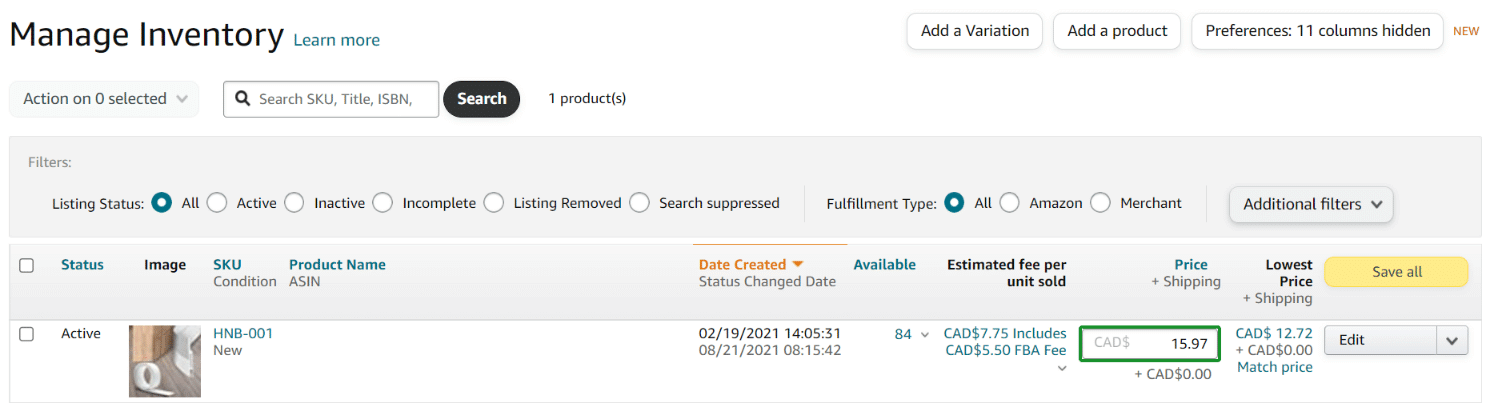Open the Learn more link

[336, 40]
